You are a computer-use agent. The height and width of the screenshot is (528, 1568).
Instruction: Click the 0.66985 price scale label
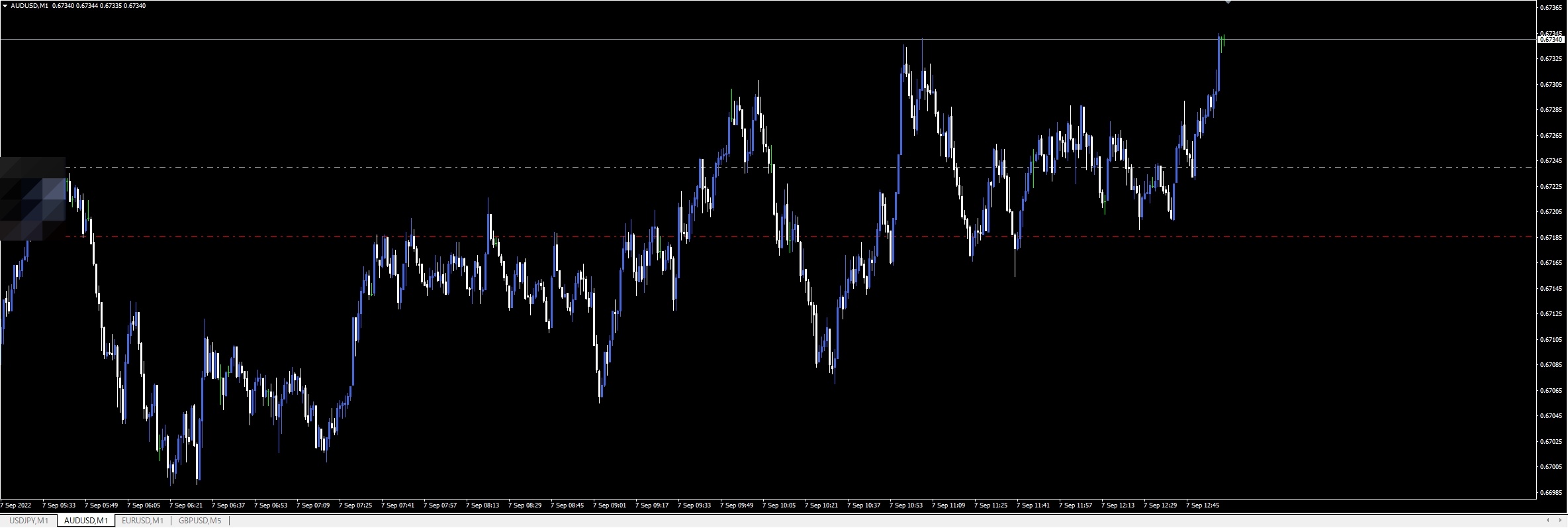pos(1551,492)
